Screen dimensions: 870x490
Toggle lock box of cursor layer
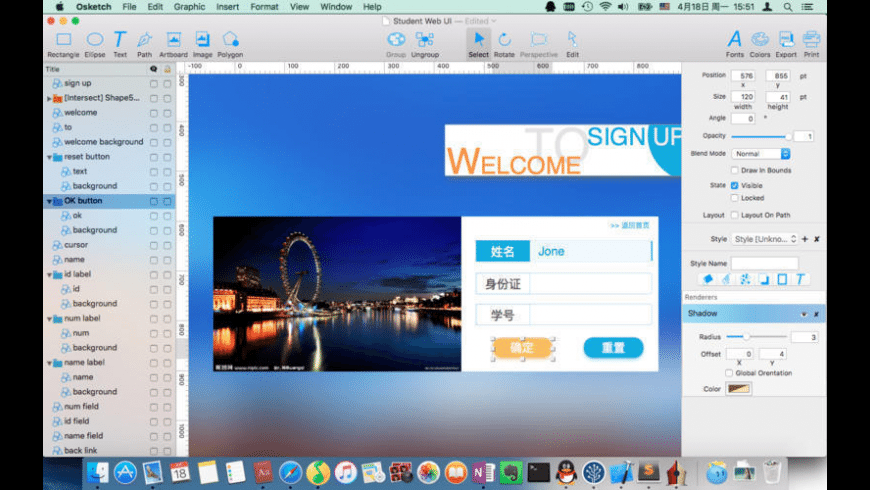tap(167, 245)
